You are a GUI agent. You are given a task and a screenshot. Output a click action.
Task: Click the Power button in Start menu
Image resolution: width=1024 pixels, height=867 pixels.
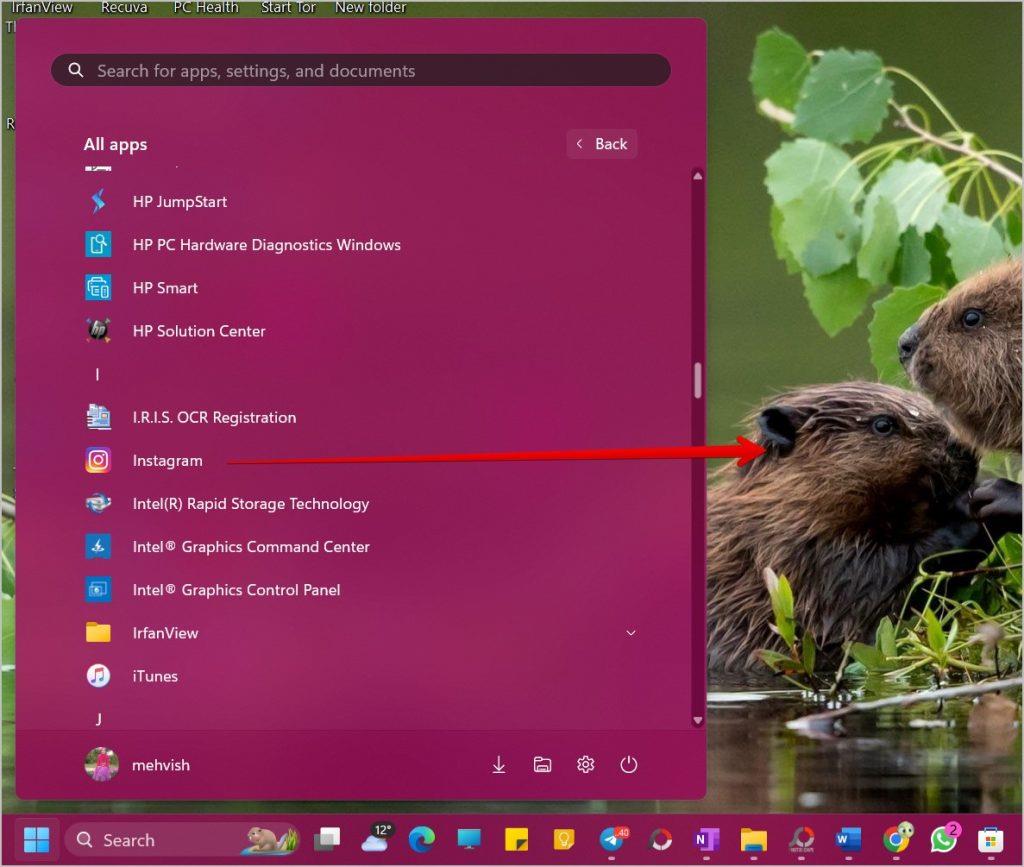click(629, 765)
